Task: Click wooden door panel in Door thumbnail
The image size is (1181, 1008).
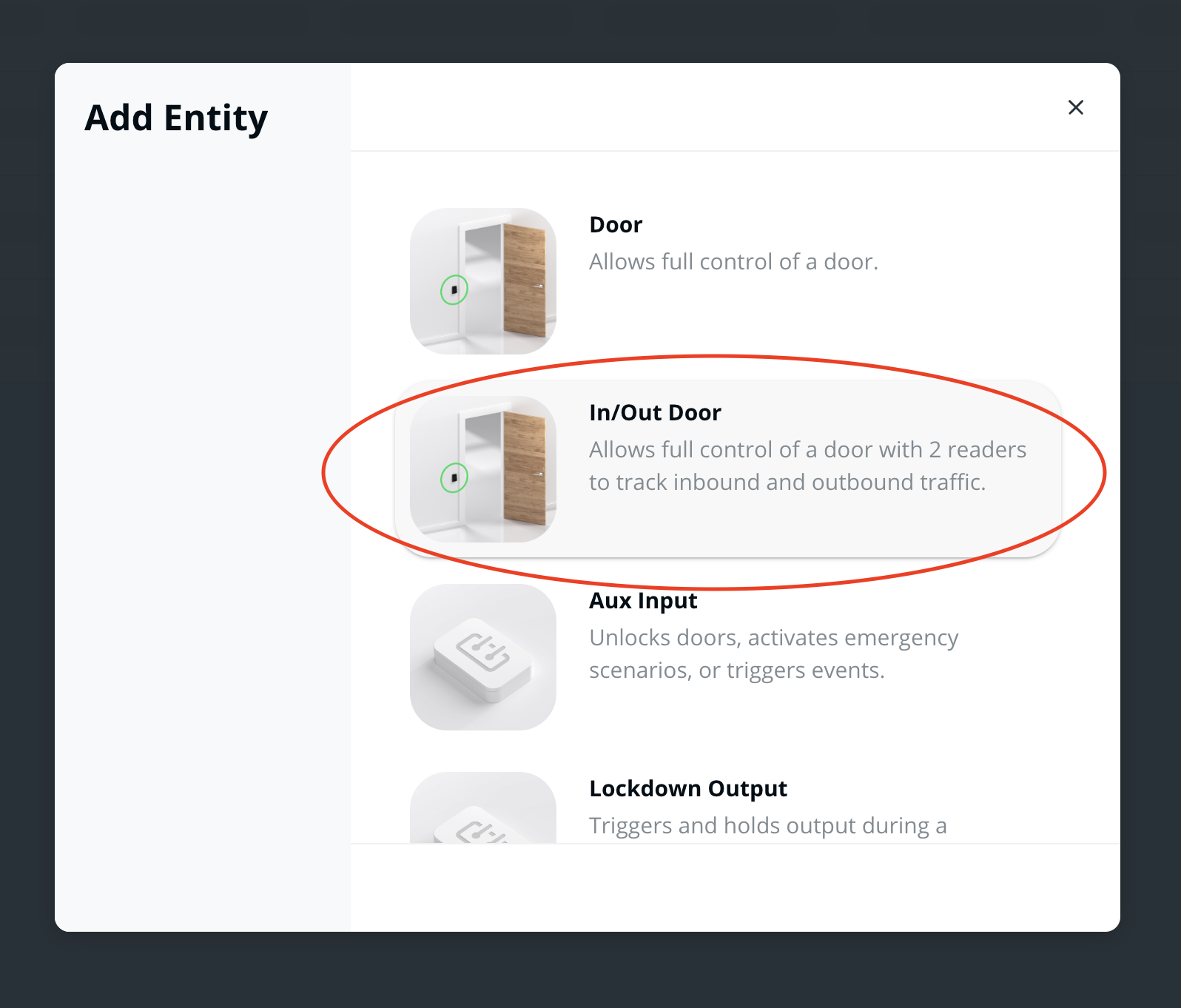Action: coord(524,281)
